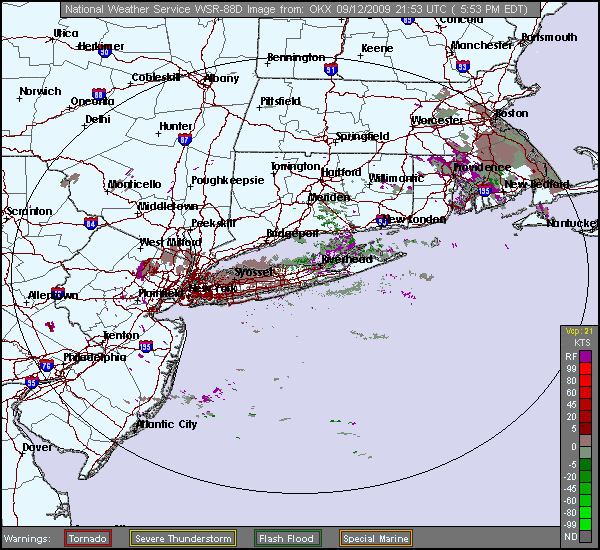Click the Boston city label
This screenshot has height=550, width=600.
pos(512,113)
